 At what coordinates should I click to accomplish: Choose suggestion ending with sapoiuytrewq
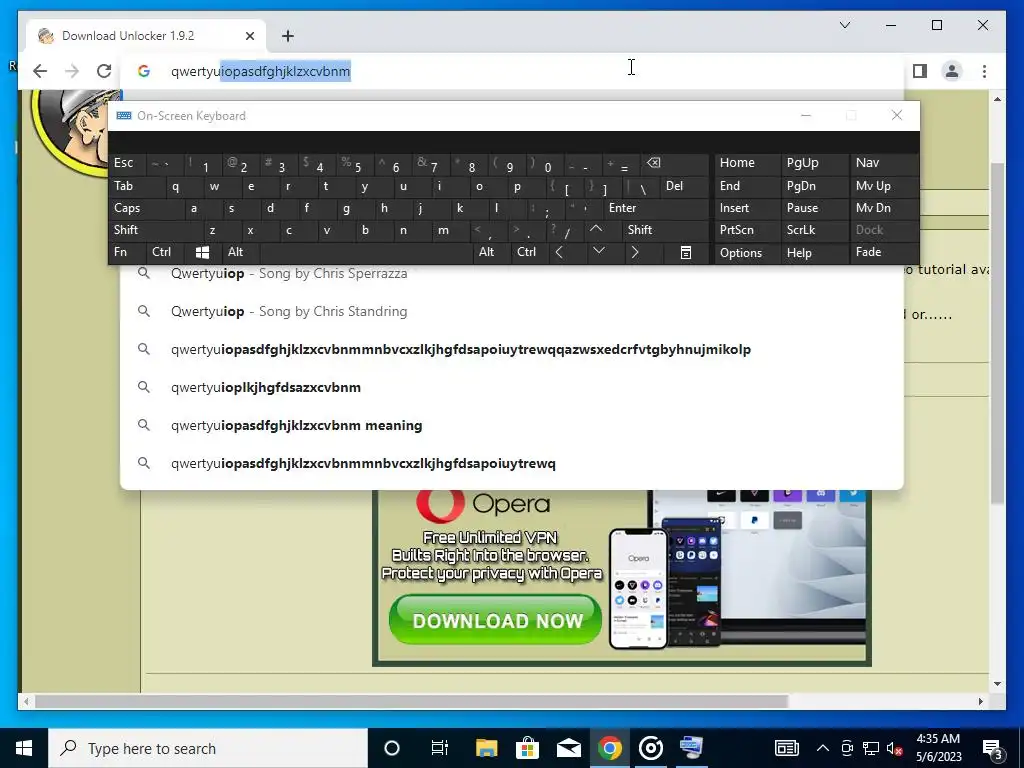click(x=512, y=463)
